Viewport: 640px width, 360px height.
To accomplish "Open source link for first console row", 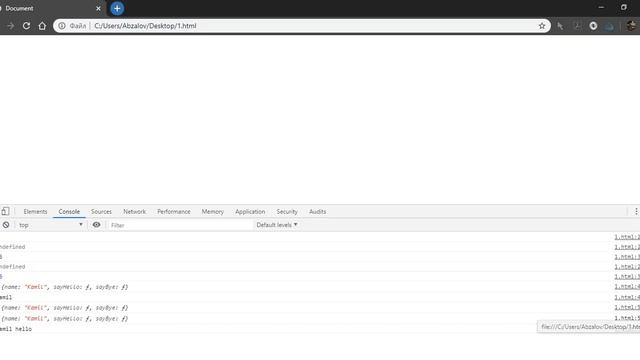I will [x=627, y=237].
